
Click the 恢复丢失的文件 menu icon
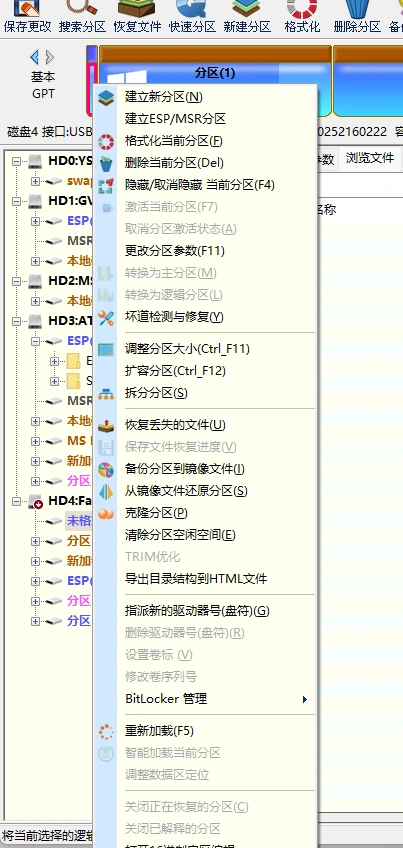(106, 426)
